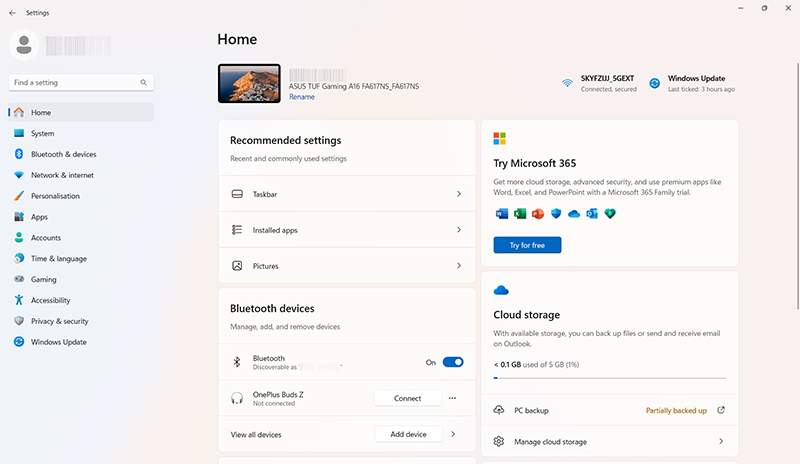Expand the Taskbar row chevron
Image resolution: width=800 pixels, height=464 pixels.
[x=459, y=194]
